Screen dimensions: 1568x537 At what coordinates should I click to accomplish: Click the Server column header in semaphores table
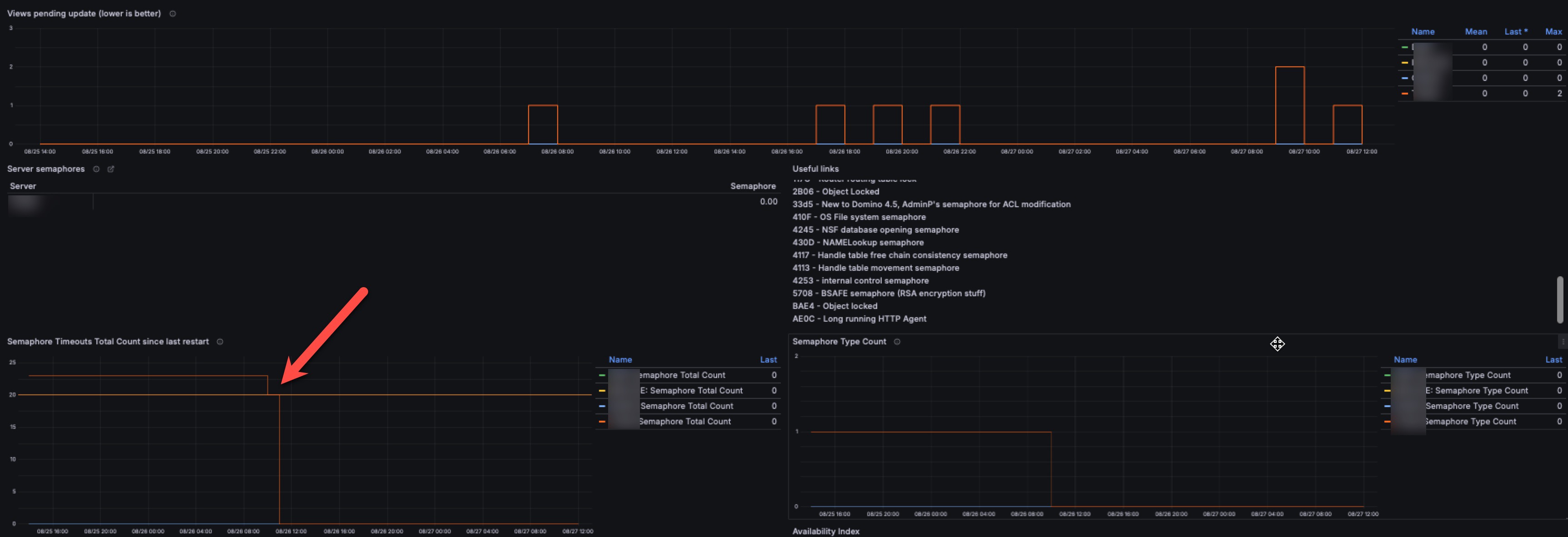pyautogui.click(x=23, y=186)
